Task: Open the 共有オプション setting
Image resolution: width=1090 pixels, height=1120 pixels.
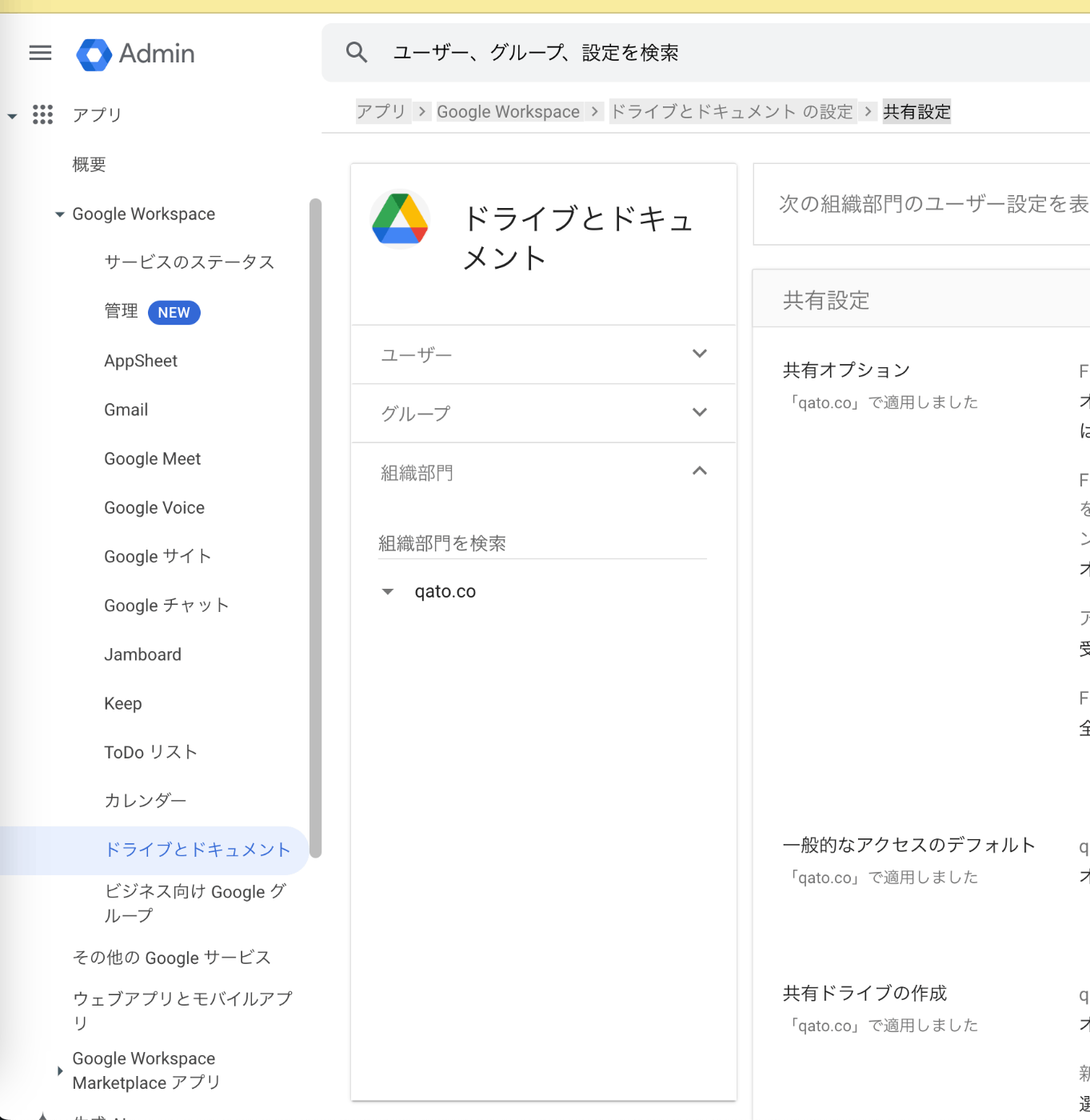Action: pyautogui.click(x=846, y=370)
